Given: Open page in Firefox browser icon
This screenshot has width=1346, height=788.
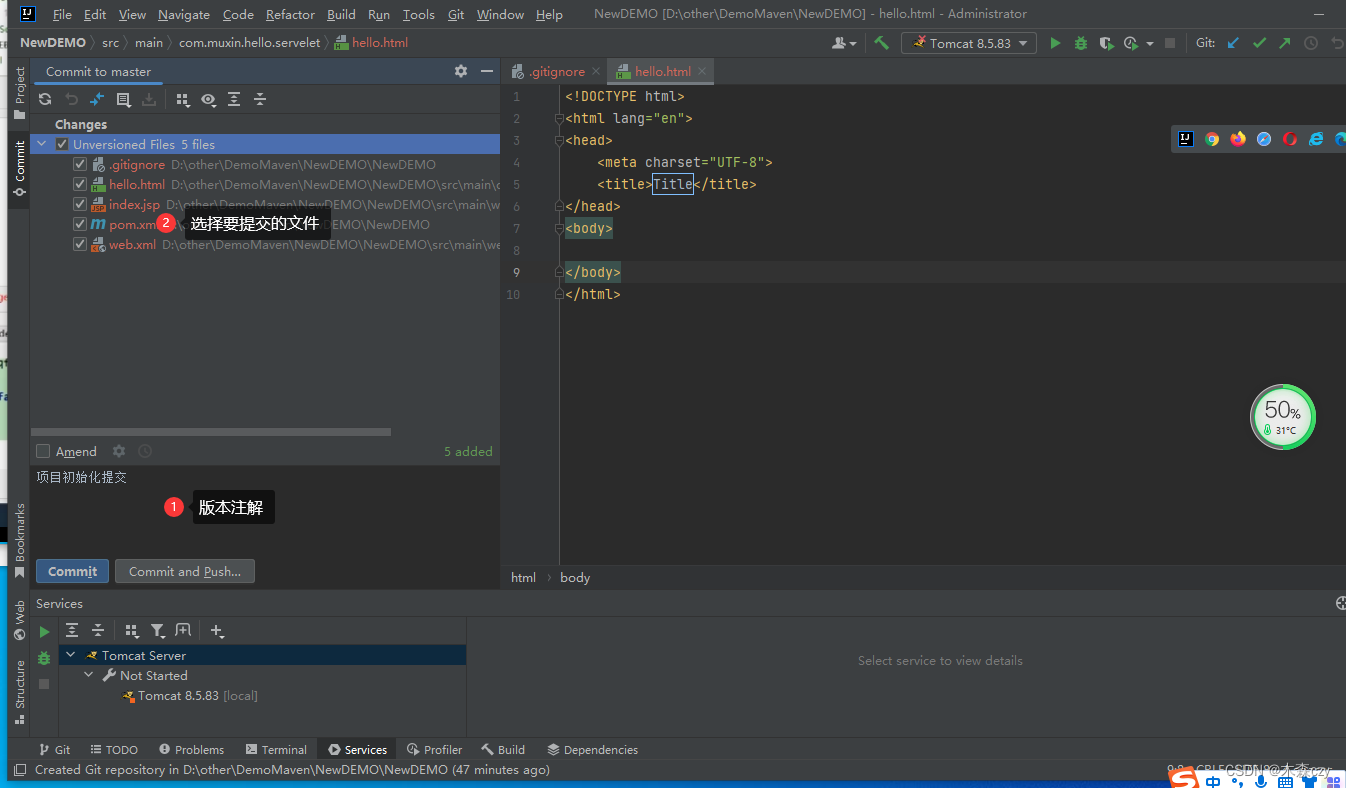Looking at the screenshot, I should [x=1238, y=139].
